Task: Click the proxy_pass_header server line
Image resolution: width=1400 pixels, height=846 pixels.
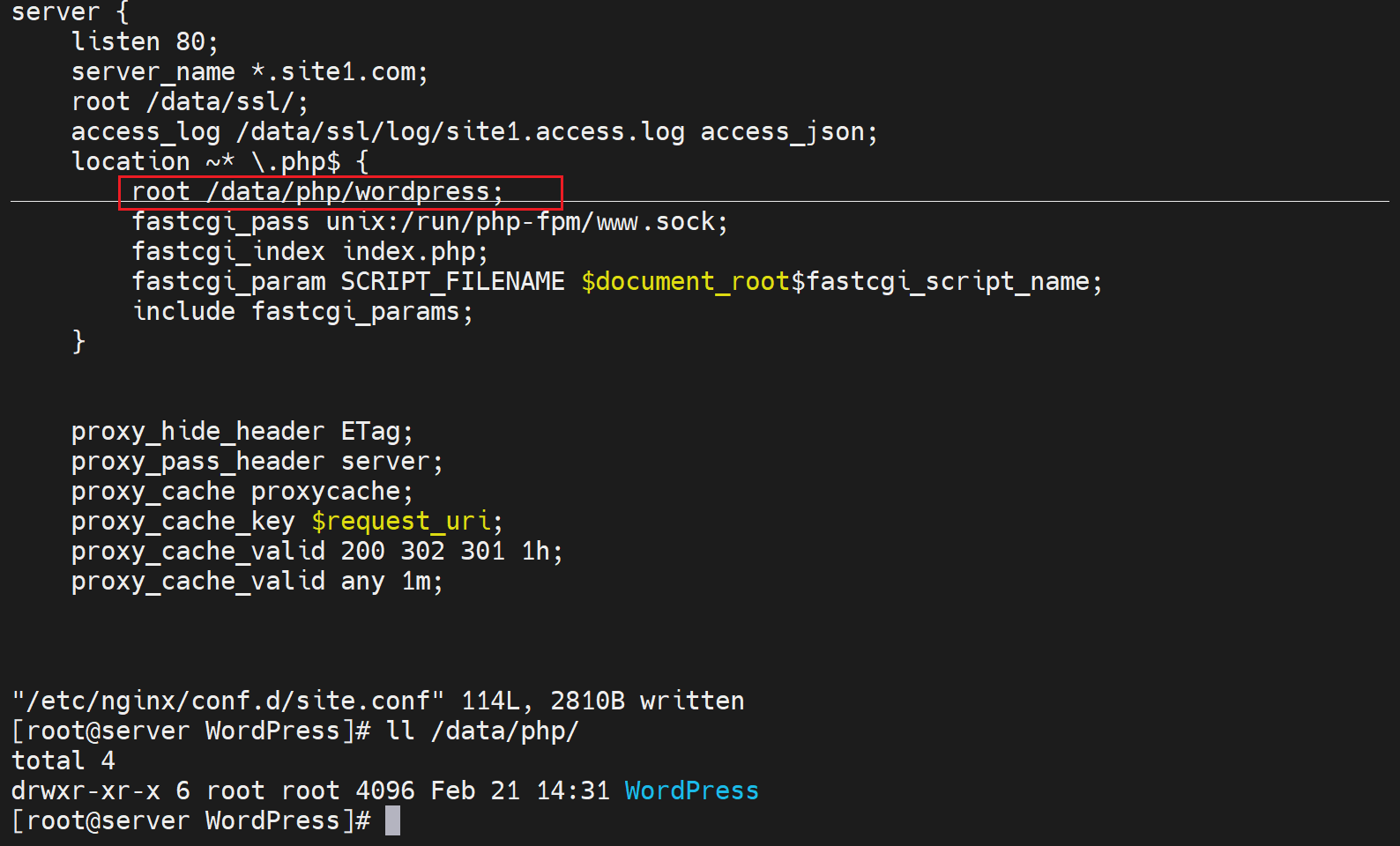Action: point(257,462)
